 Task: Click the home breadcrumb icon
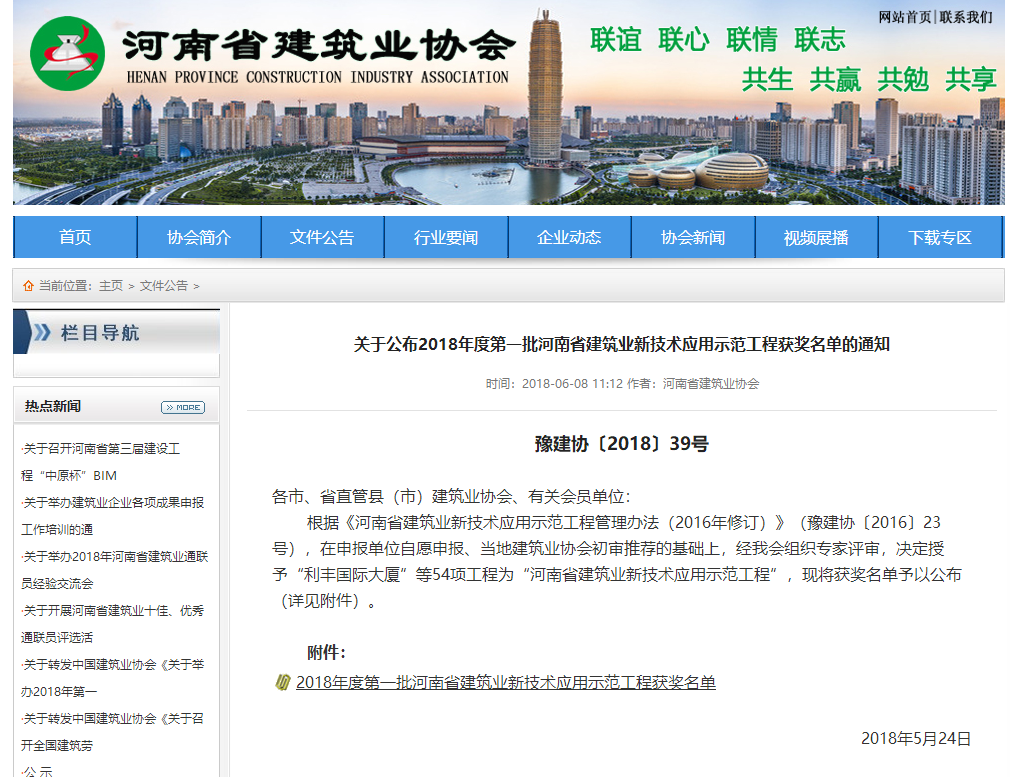pos(28,286)
